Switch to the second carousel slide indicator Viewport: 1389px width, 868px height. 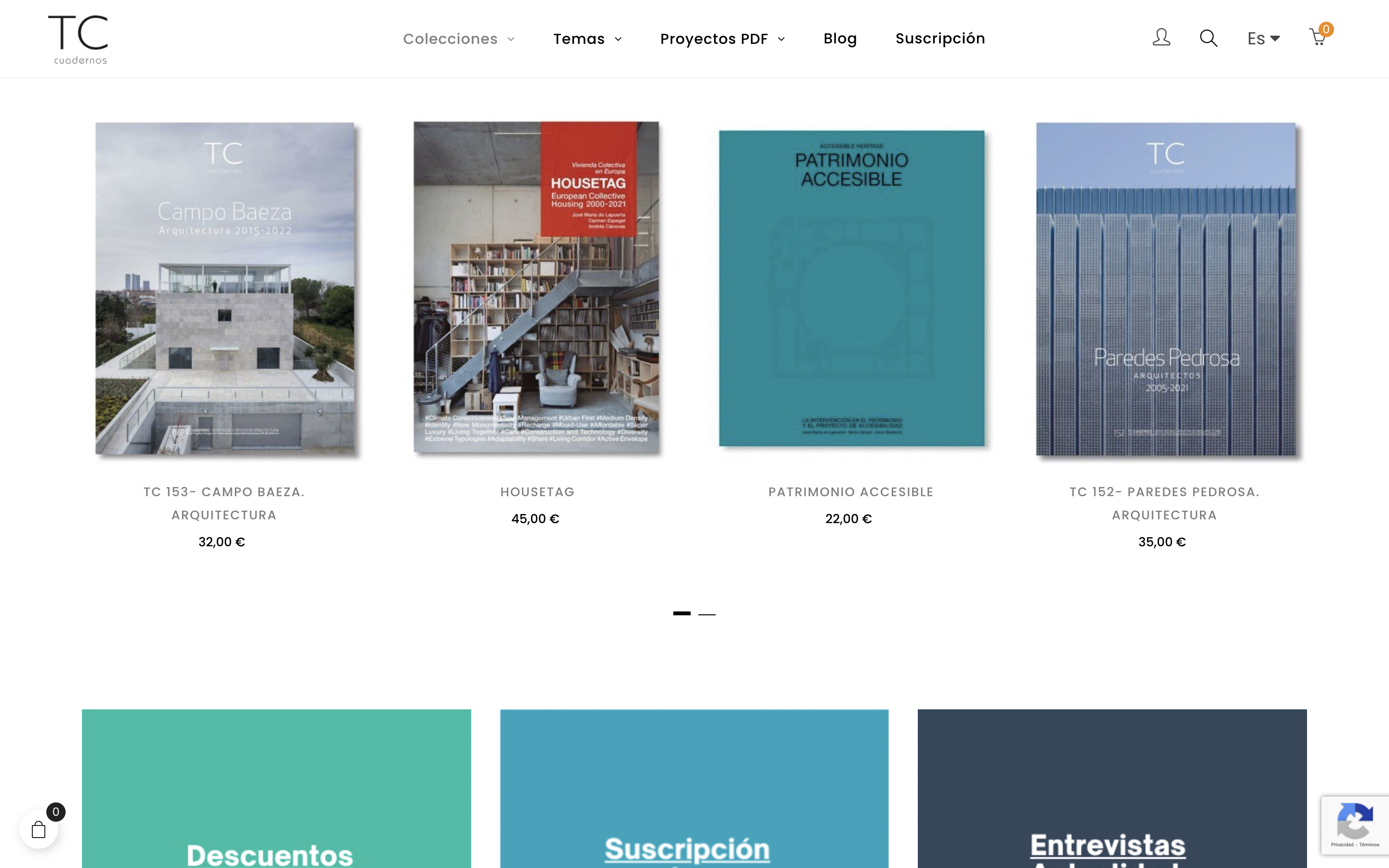(707, 614)
